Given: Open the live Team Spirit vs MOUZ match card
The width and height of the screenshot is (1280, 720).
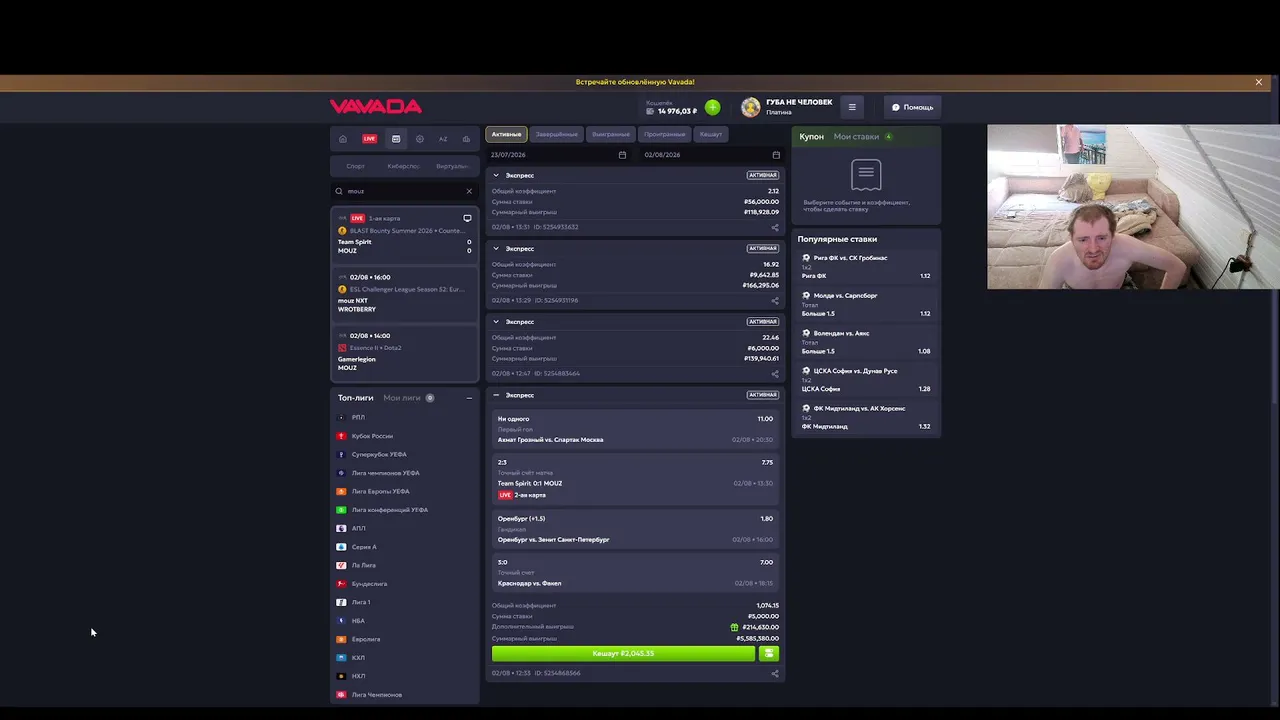Looking at the screenshot, I should coord(405,234).
